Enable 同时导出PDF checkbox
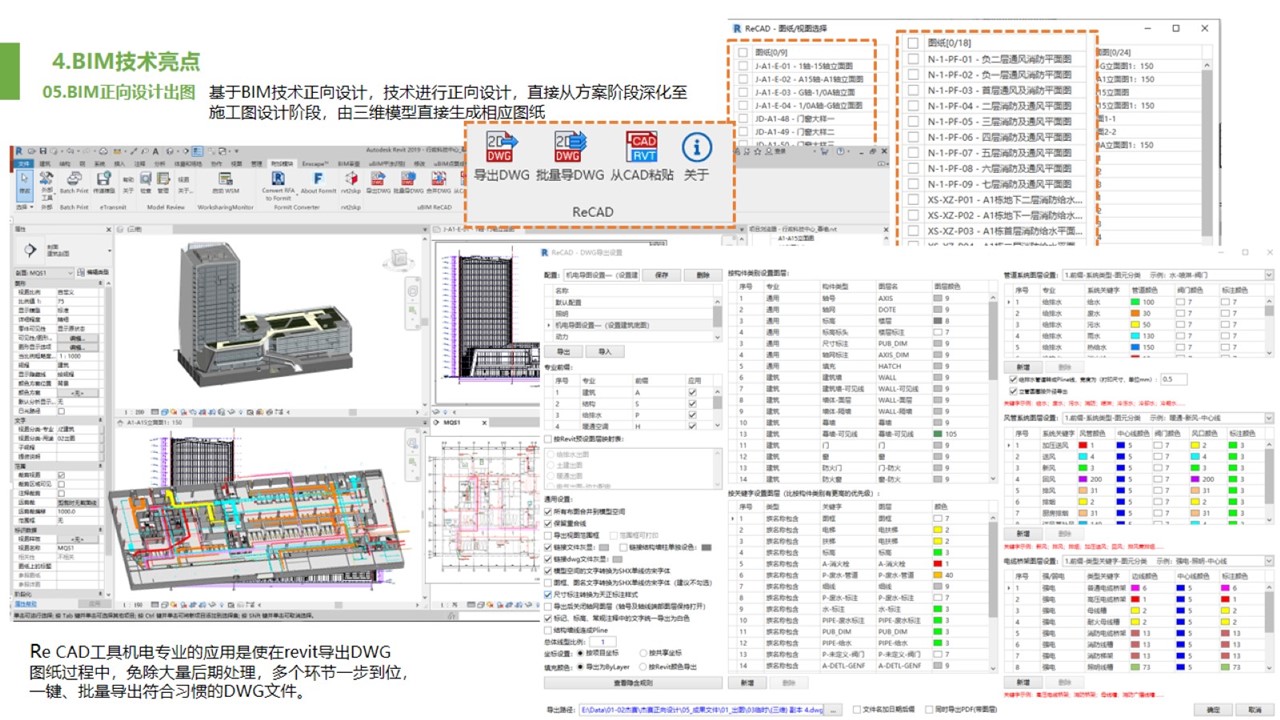 pyautogui.click(x=928, y=709)
